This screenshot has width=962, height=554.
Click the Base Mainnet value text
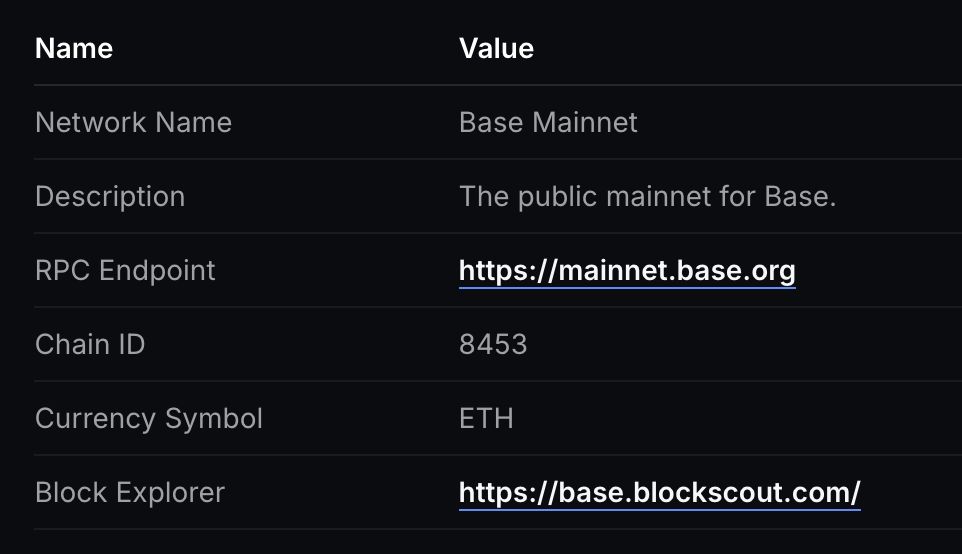[548, 122]
